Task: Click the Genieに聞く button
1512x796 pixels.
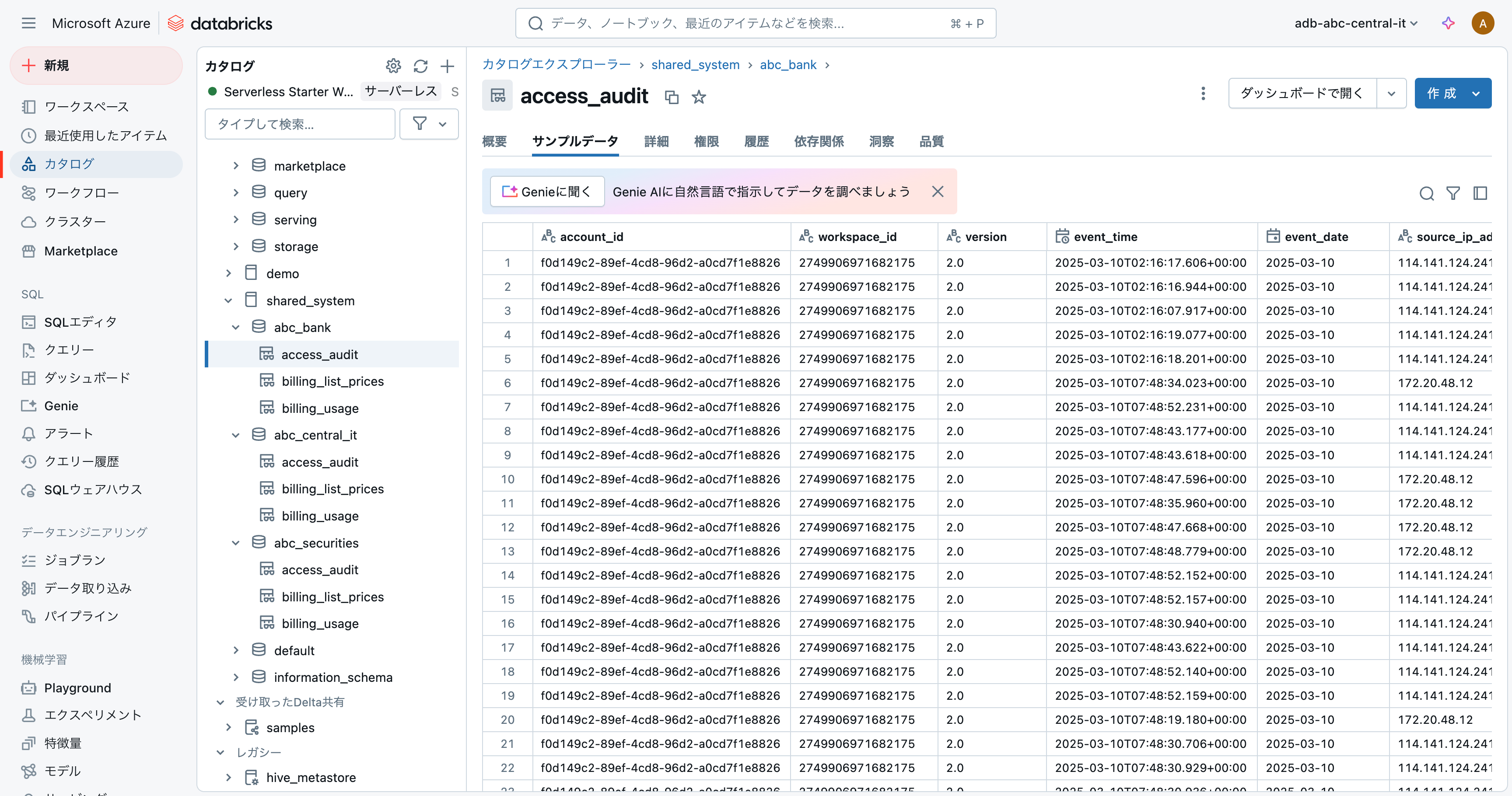Action: (547, 192)
